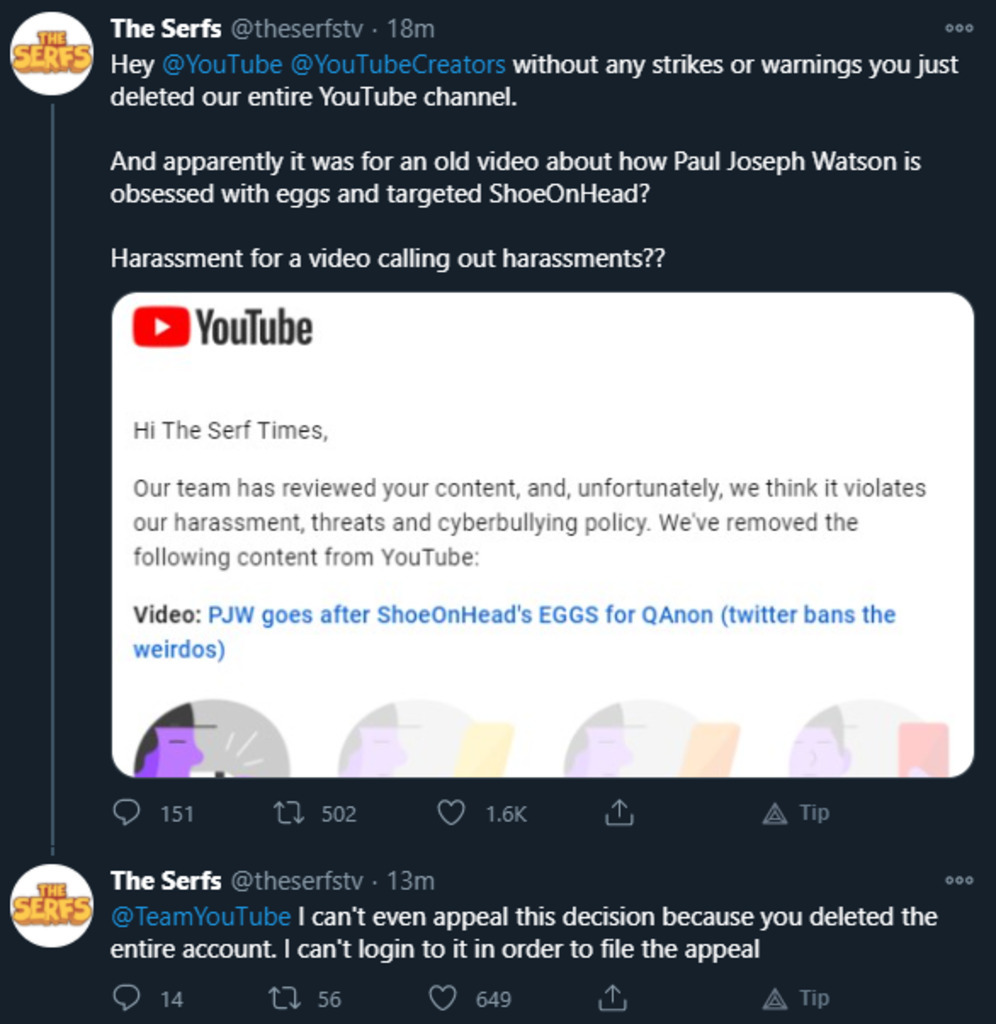Expand the attached YouTube email image
The image size is (996, 1024).
[x=542, y=534]
